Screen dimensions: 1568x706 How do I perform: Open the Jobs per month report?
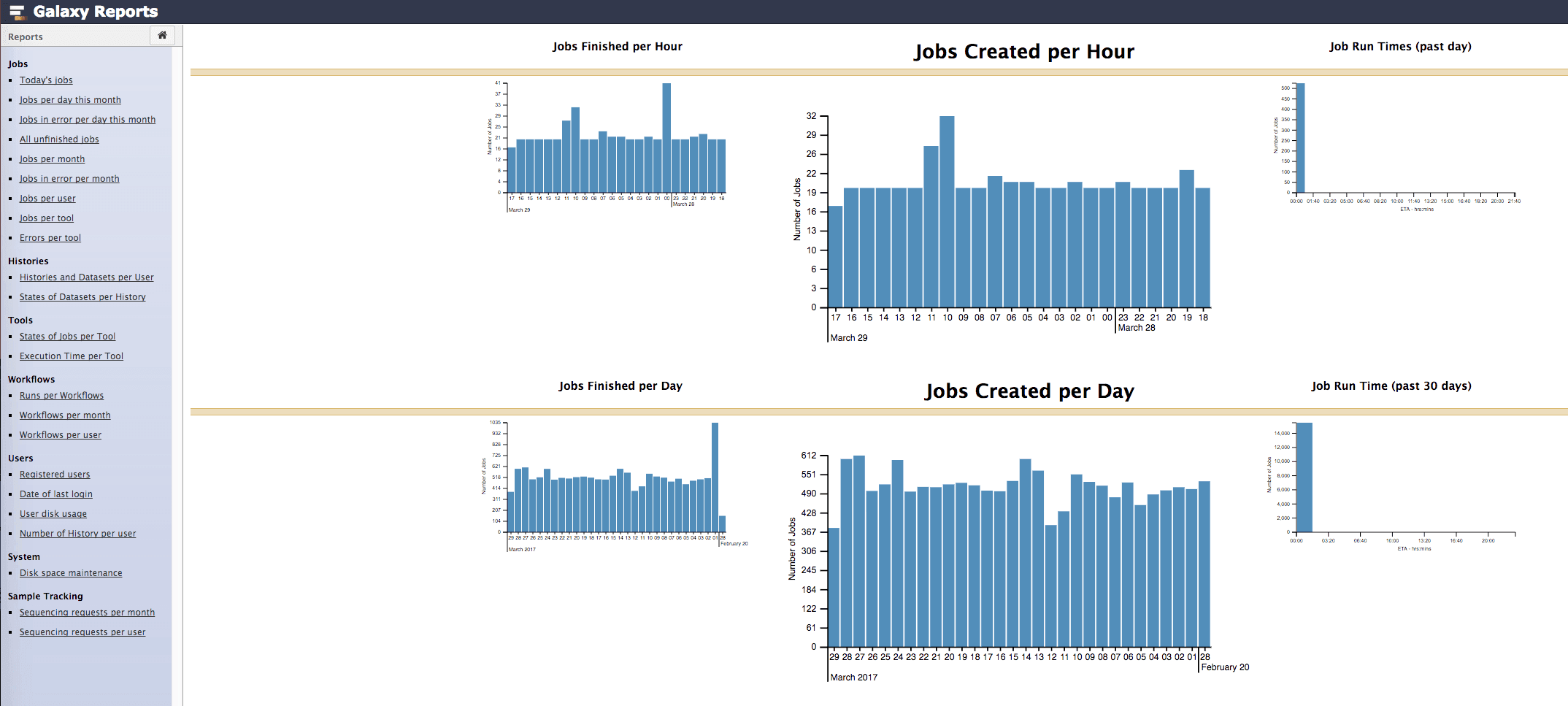tap(52, 158)
